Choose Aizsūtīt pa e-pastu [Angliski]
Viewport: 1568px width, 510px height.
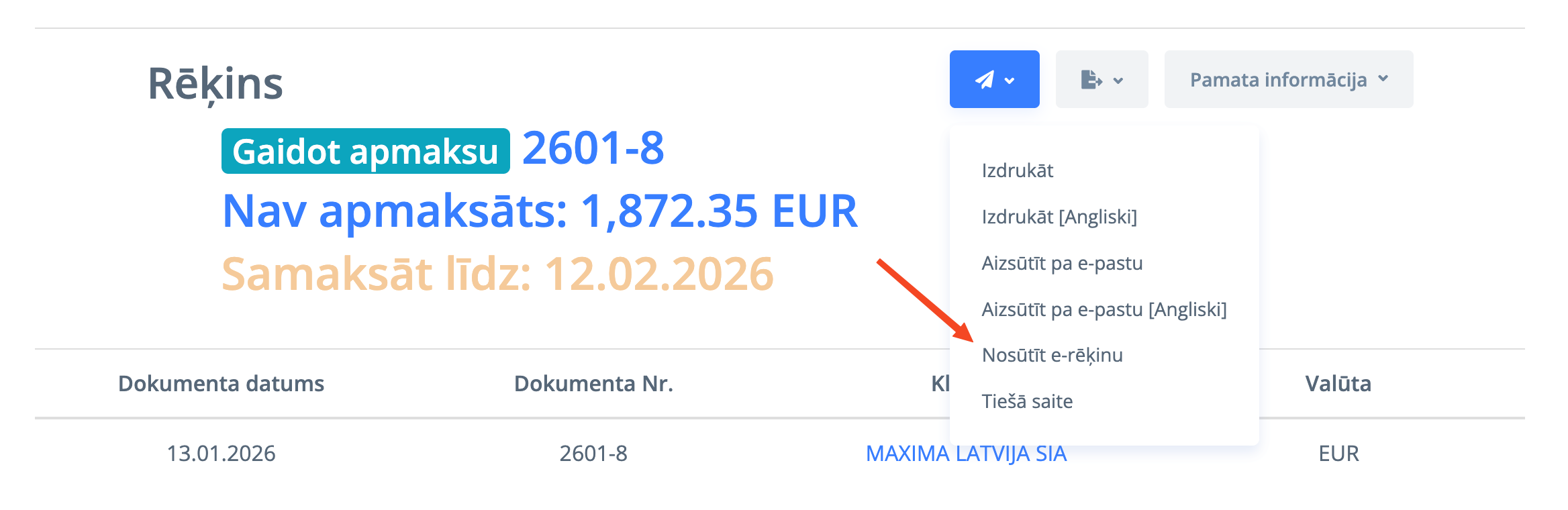pos(1104,309)
